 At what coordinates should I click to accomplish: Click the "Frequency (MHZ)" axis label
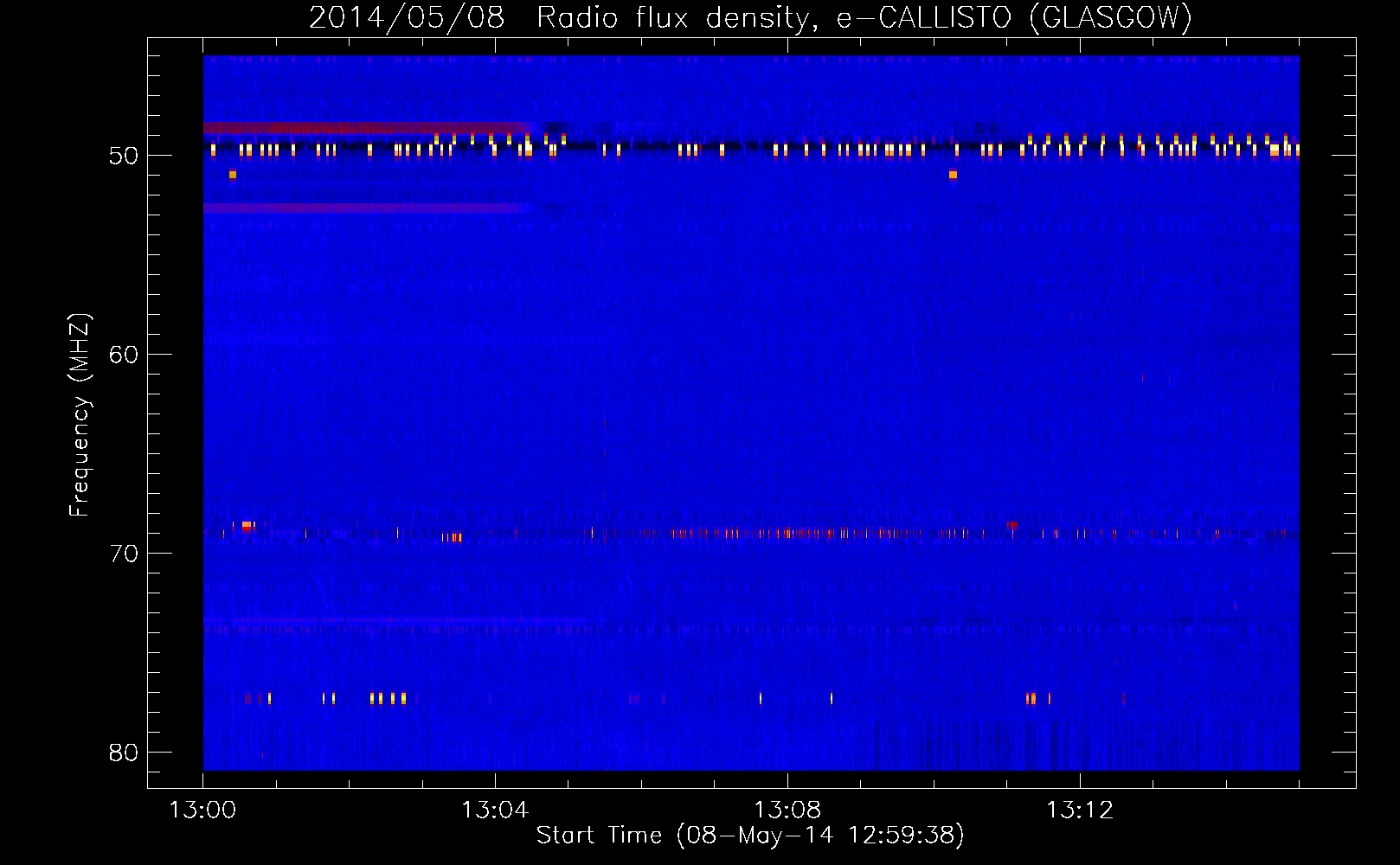pos(79,415)
